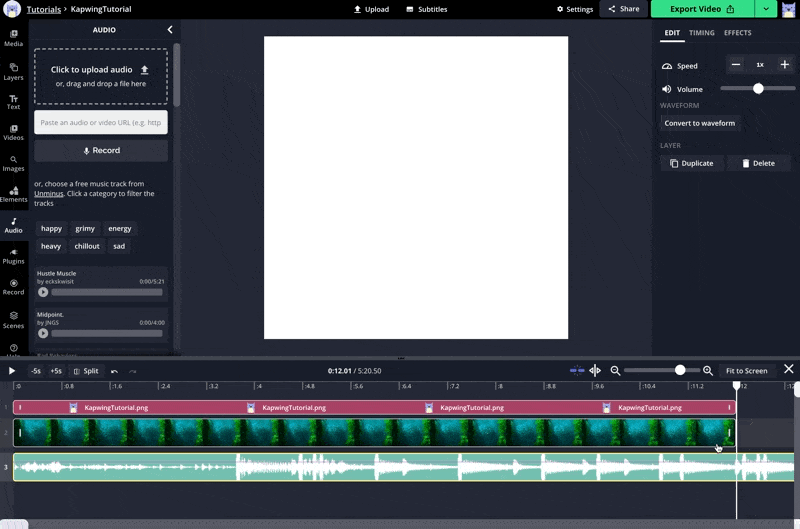Open the Layers panel in sidebar
This screenshot has width=800, height=529.
(13, 71)
